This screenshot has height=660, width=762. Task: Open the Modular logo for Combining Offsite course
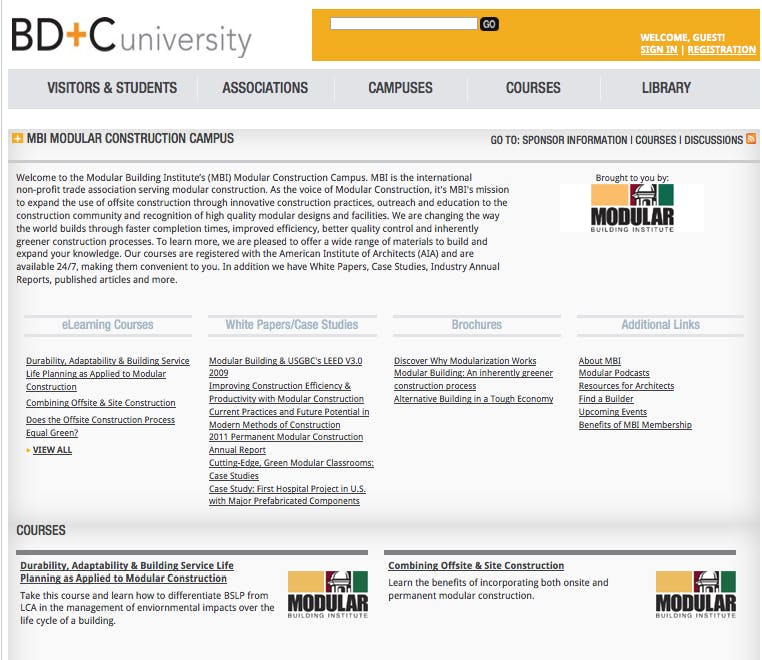(x=695, y=595)
